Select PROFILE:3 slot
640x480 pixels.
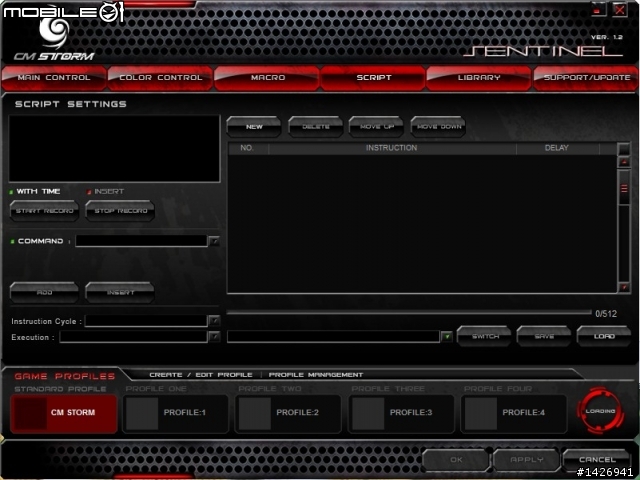tap(401, 413)
